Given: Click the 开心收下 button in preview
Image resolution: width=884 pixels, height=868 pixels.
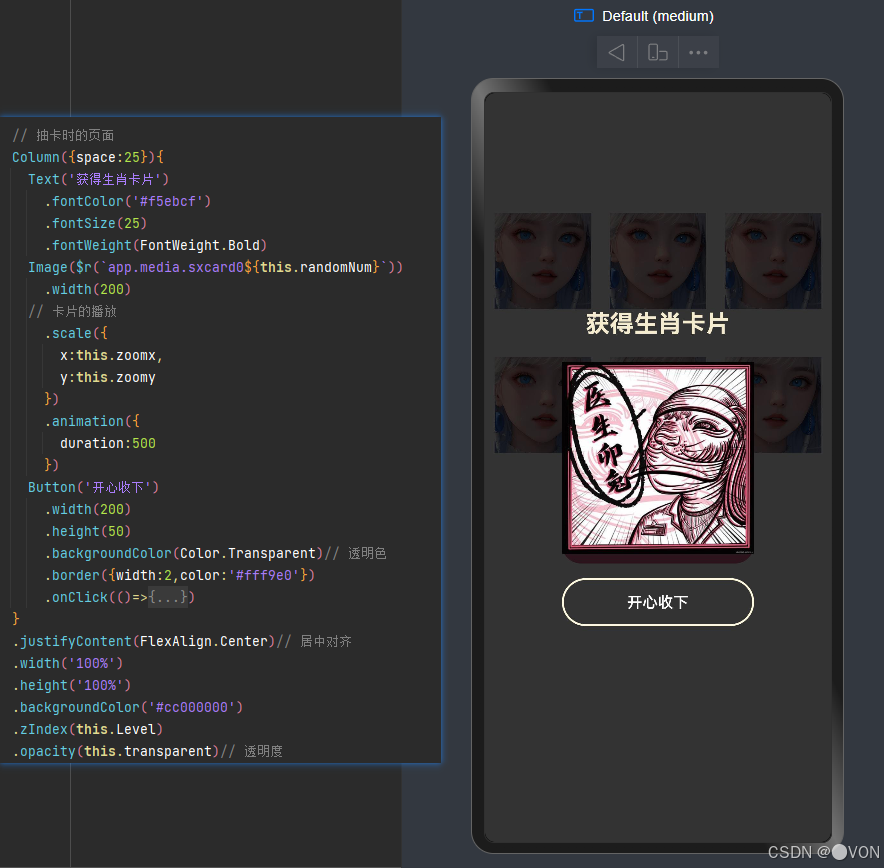Looking at the screenshot, I should (x=657, y=602).
